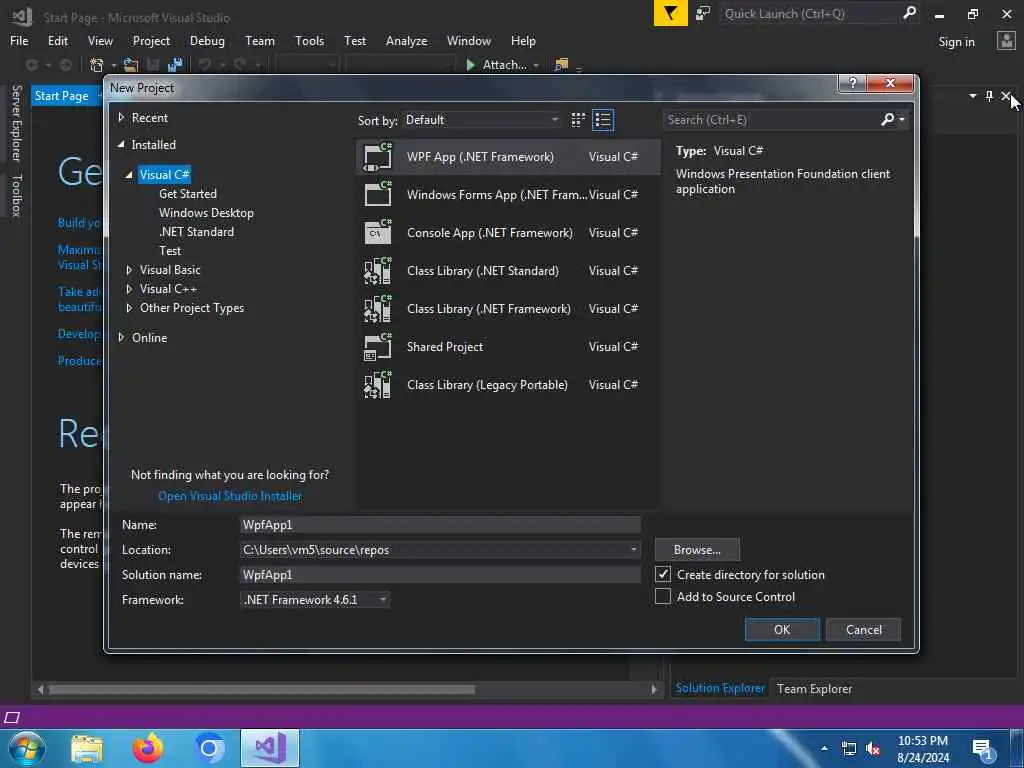Uncheck Create directory for solution
The width and height of the screenshot is (1024, 768).
click(x=663, y=574)
